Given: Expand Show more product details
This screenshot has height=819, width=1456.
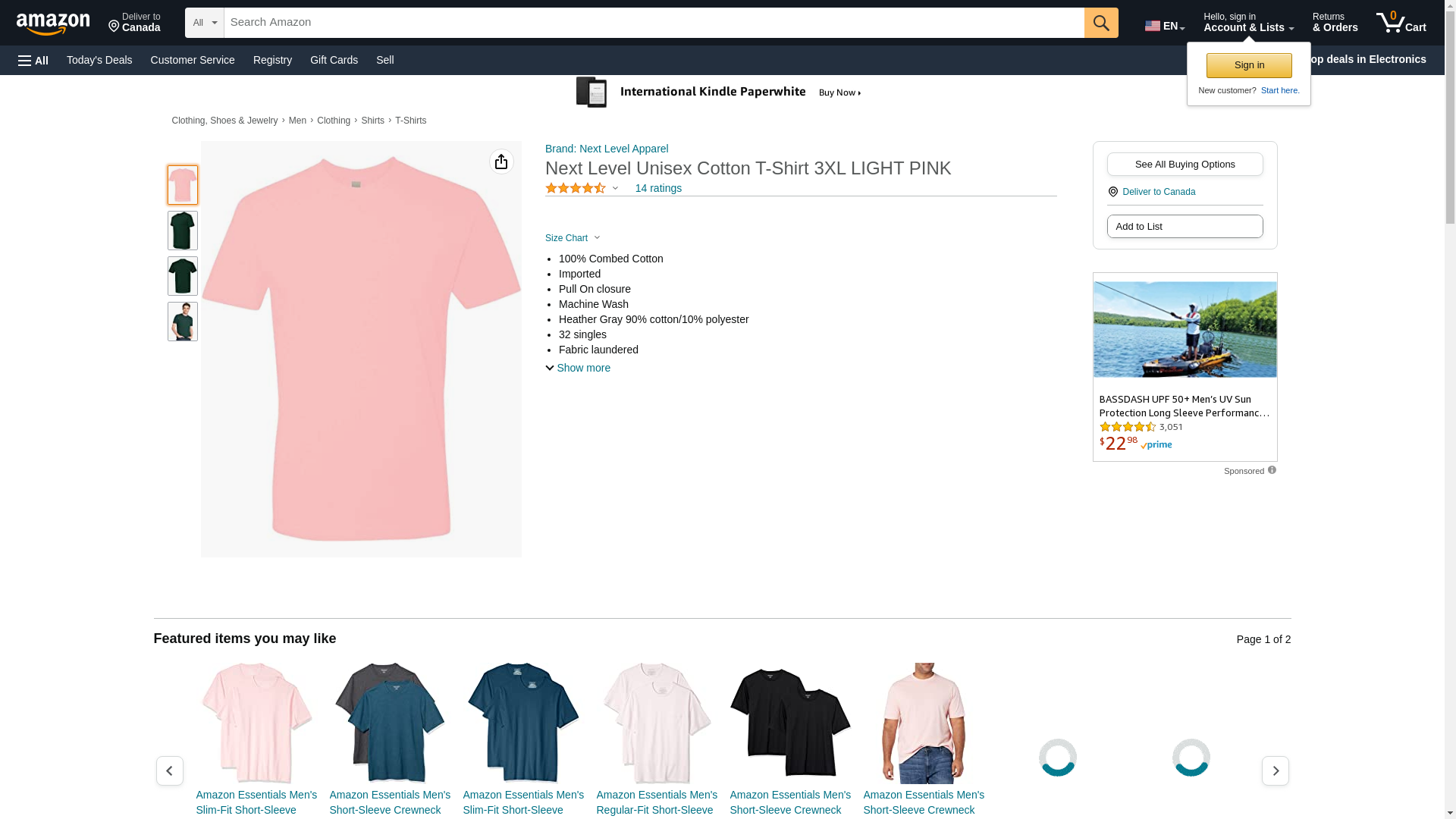Looking at the screenshot, I should coord(578,368).
